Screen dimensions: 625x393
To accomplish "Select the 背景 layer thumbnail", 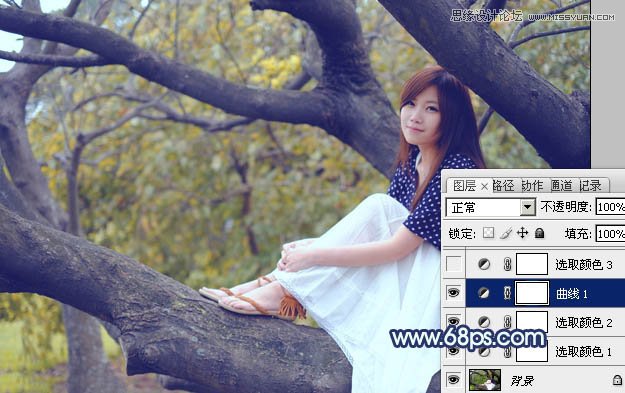I will pyautogui.click(x=485, y=380).
